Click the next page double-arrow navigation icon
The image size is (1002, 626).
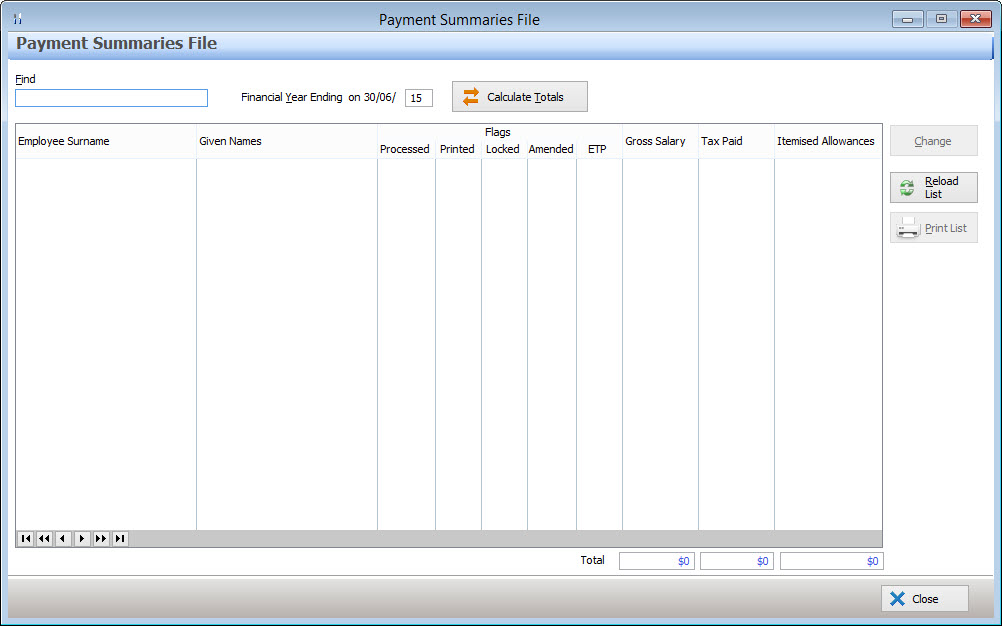pyautogui.click(x=100, y=538)
